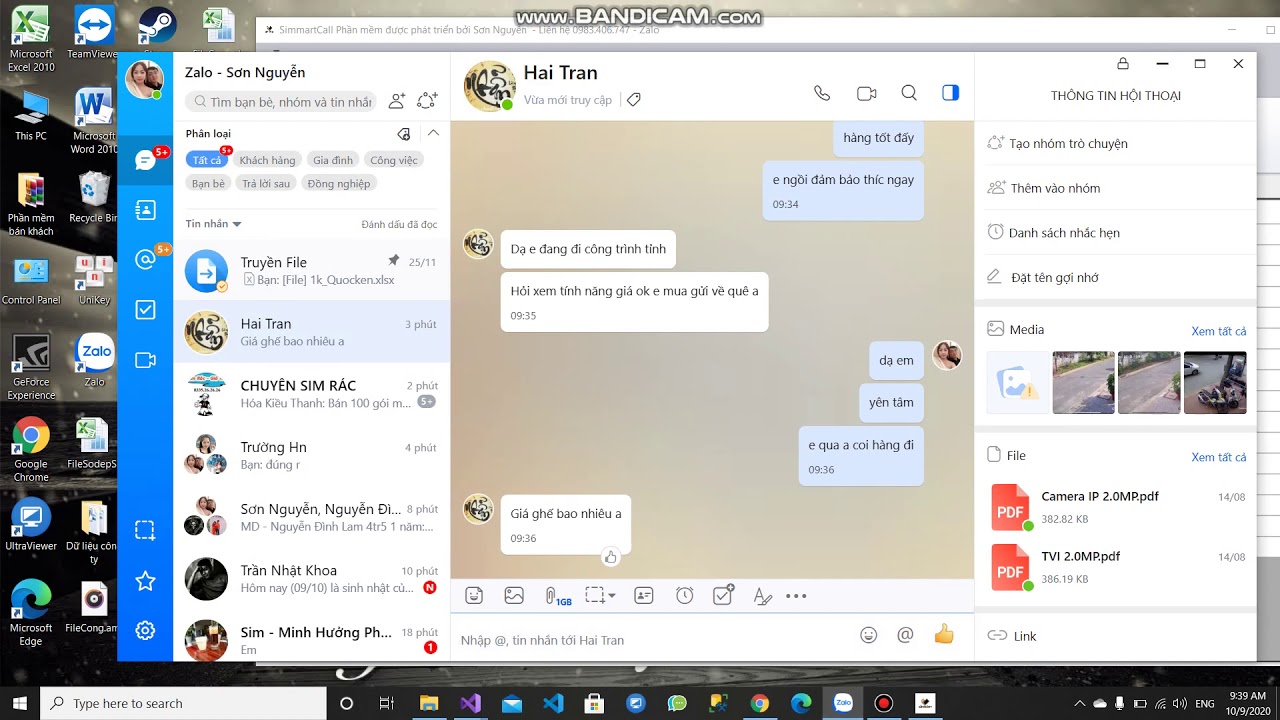Open the Contacts tab in Zalo sidebar

145,210
